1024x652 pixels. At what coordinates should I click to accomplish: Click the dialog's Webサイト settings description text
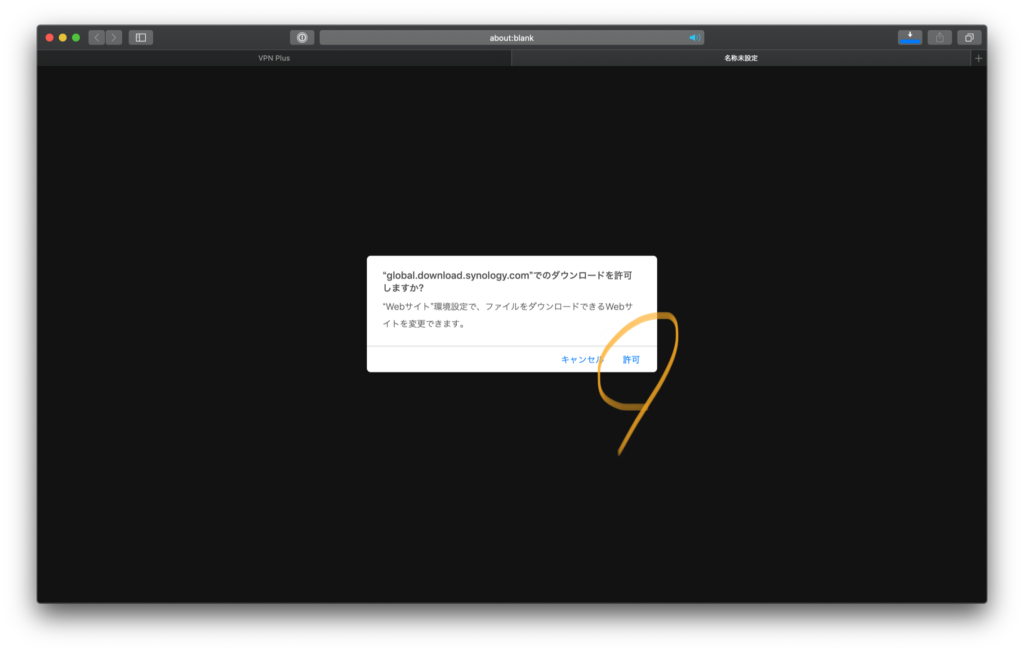coord(510,315)
